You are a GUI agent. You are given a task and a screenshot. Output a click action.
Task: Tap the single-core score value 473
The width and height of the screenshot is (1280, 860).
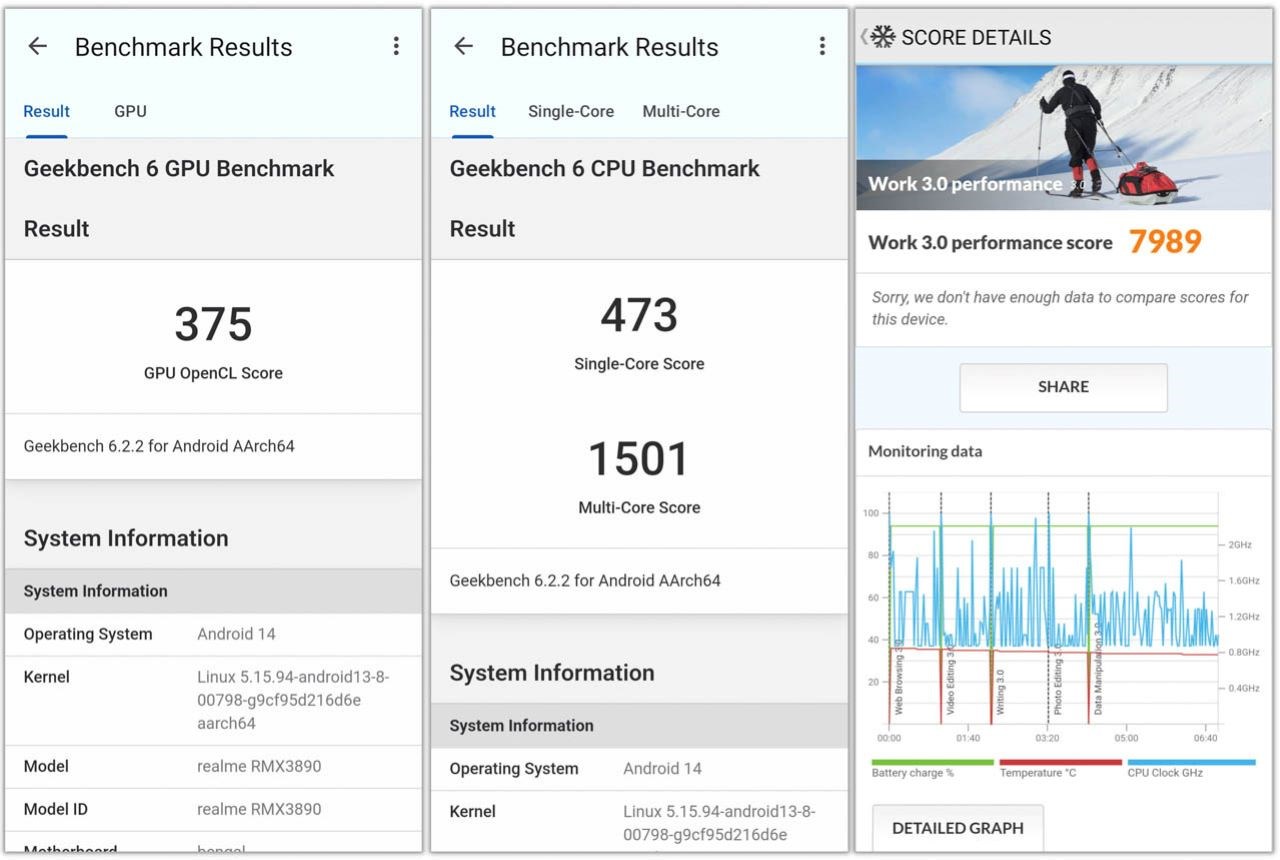tap(639, 315)
